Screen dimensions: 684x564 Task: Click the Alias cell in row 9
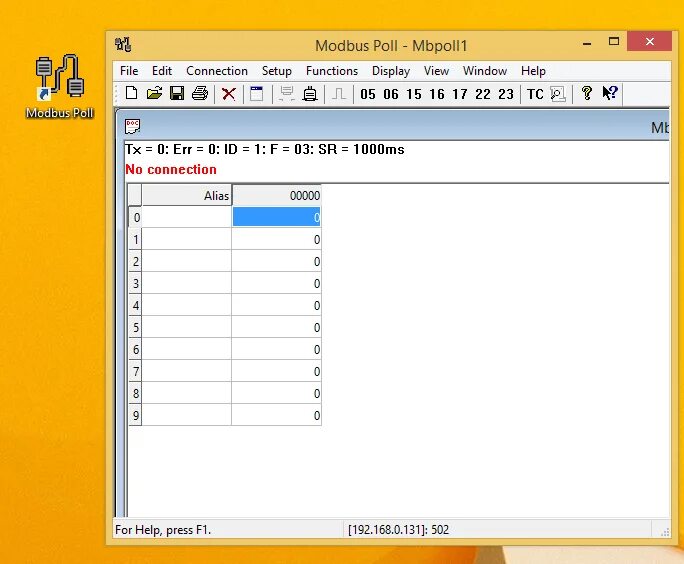187,415
